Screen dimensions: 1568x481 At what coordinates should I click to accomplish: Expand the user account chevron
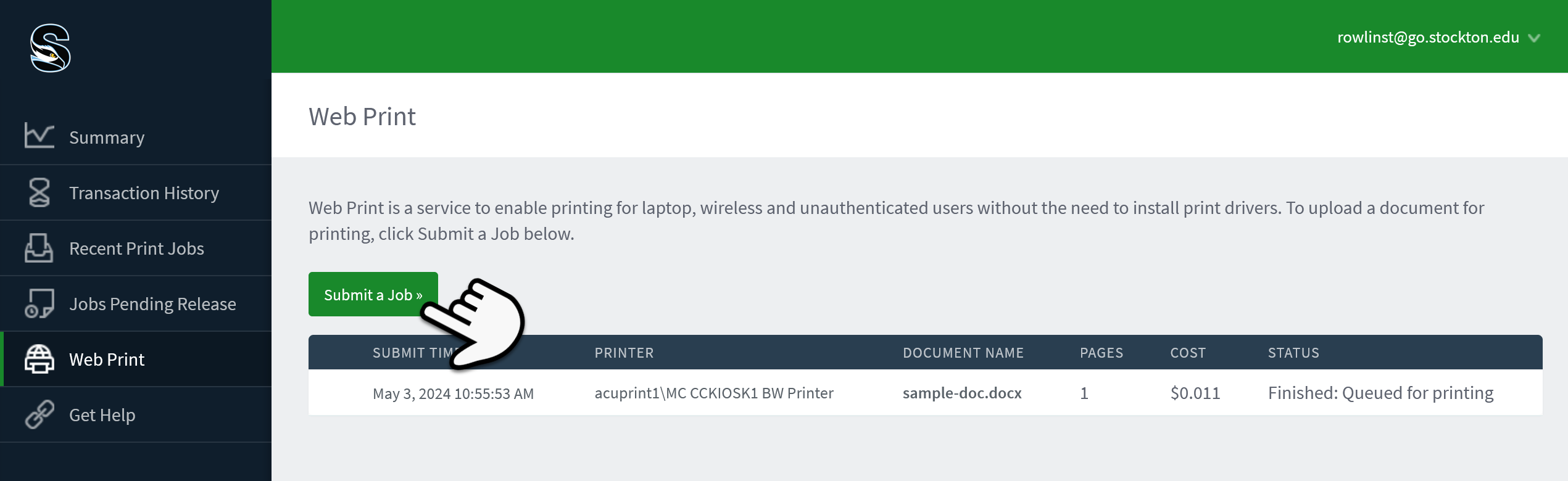(1534, 38)
